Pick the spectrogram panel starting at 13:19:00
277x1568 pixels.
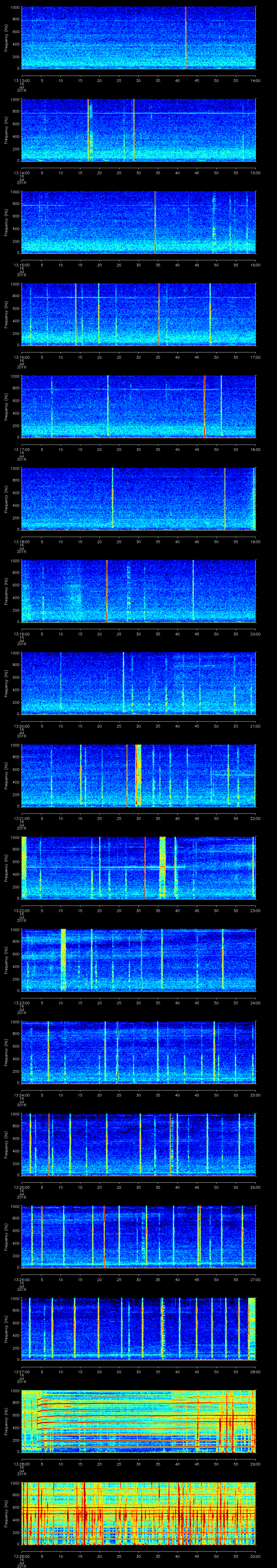[x=139, y=591]
